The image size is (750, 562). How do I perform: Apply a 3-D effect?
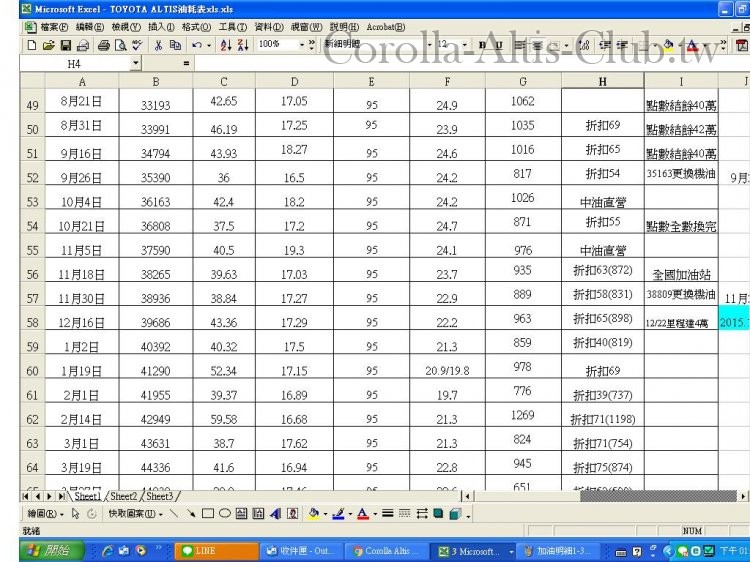click(455, 514)
